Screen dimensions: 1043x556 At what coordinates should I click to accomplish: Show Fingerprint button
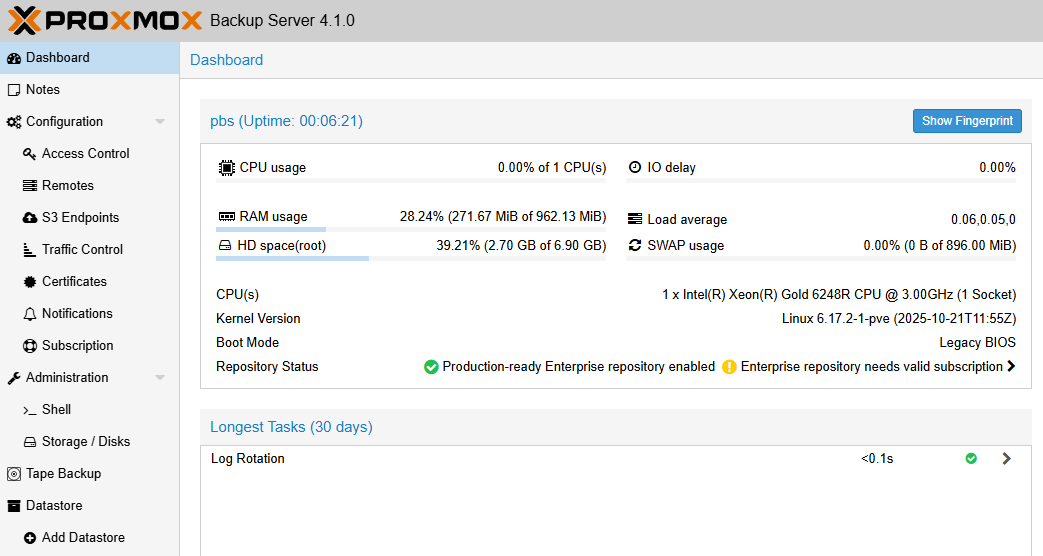pos(967,121)
